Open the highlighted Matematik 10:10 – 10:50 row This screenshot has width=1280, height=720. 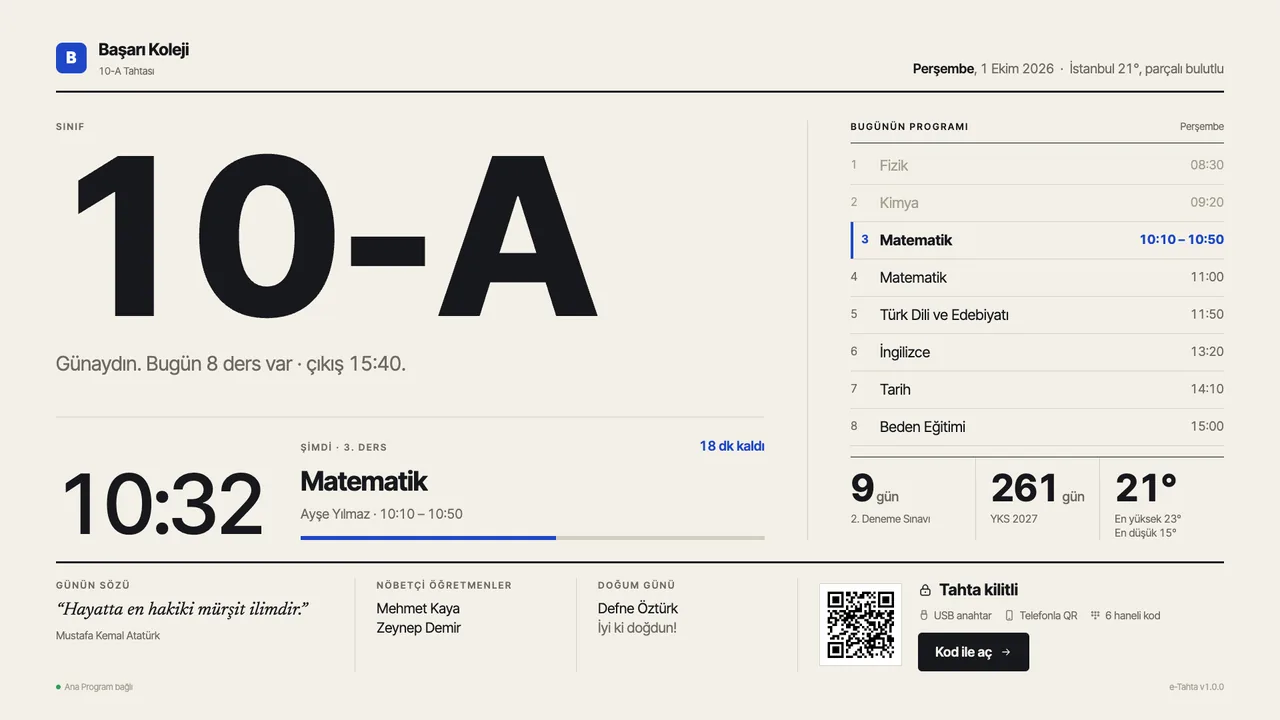point(1037,240)
